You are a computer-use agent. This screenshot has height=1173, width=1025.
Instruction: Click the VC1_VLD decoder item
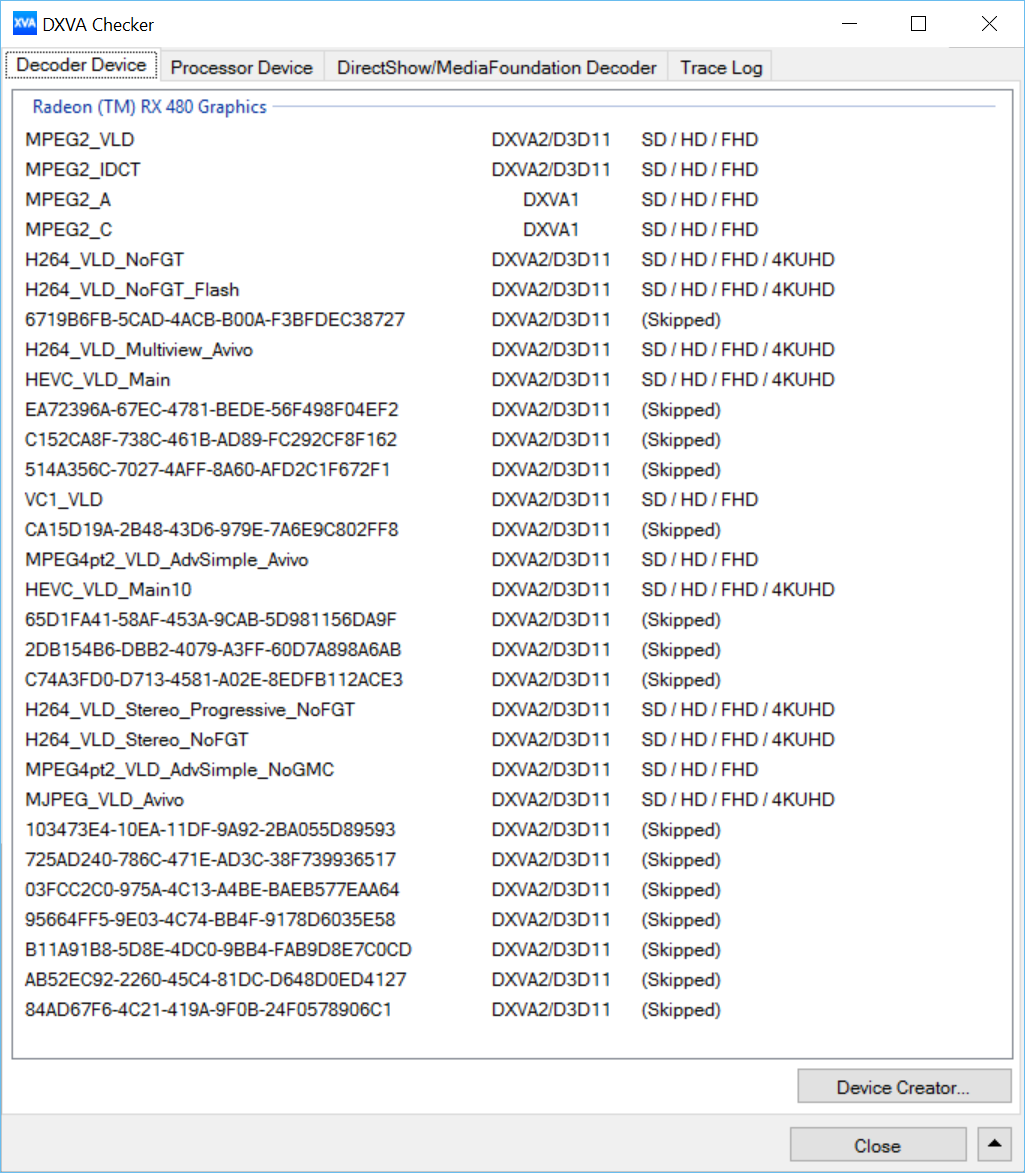click(x=64, y=500)
